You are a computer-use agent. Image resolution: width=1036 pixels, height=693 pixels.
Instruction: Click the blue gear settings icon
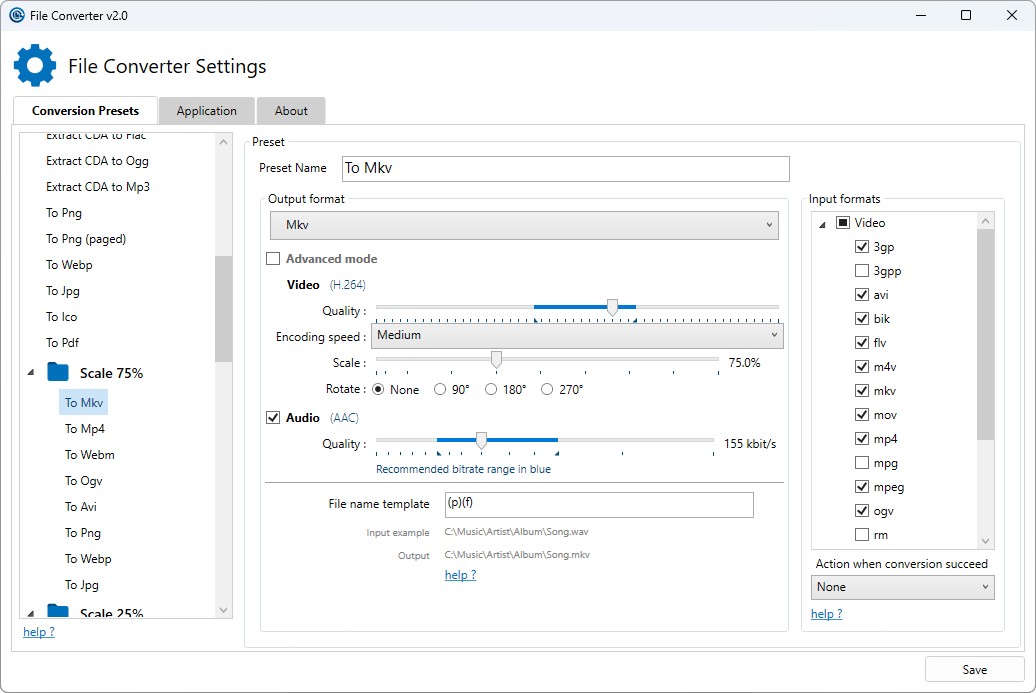(x=35, y=65)
